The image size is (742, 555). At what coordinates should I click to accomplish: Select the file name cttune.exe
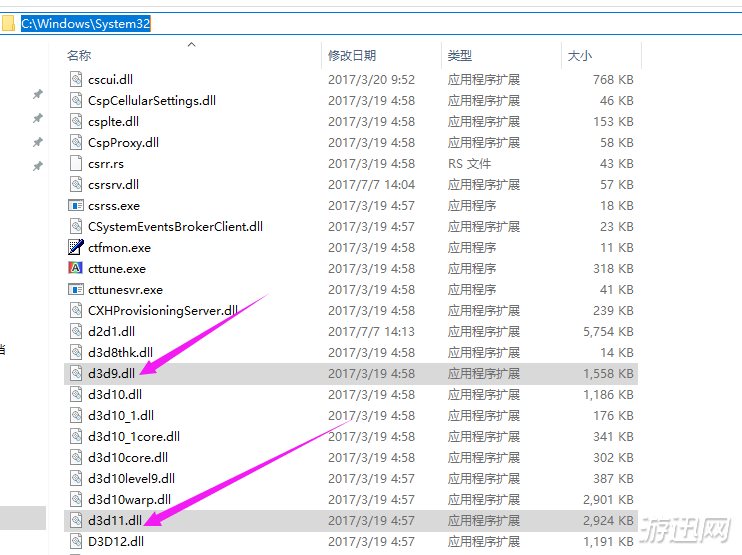tap(116, 269)
